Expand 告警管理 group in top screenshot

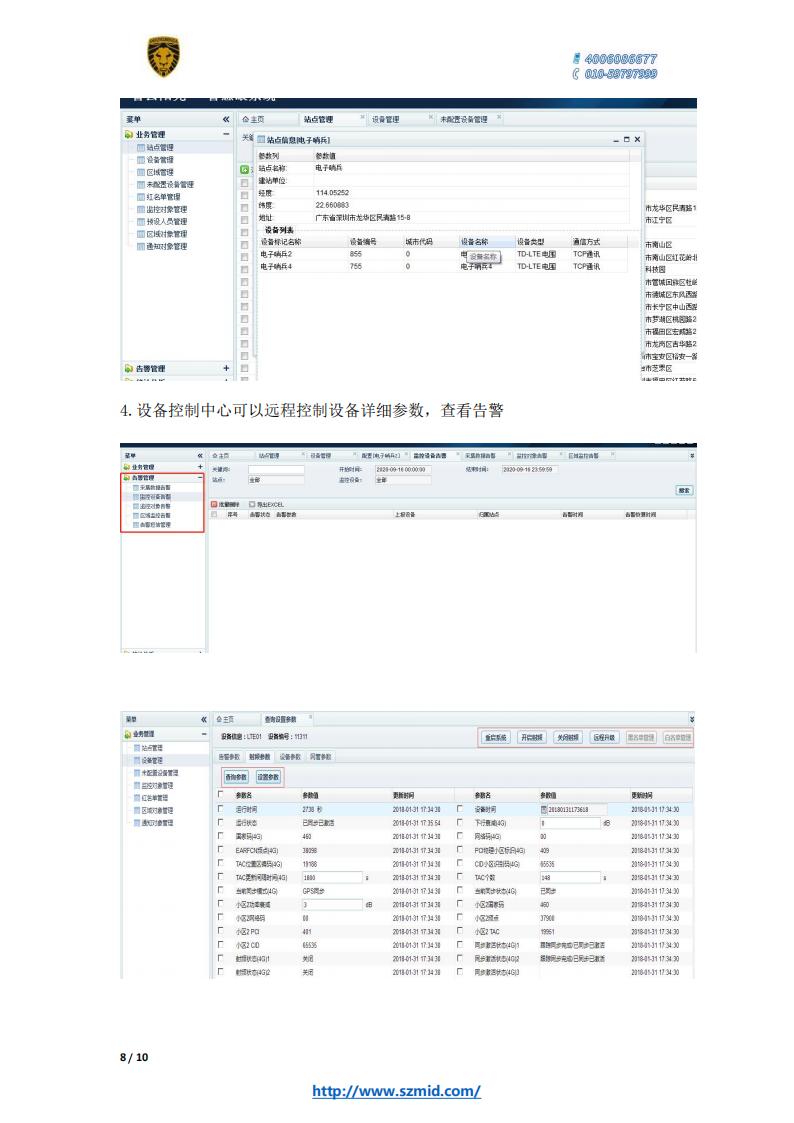[226, 368]
